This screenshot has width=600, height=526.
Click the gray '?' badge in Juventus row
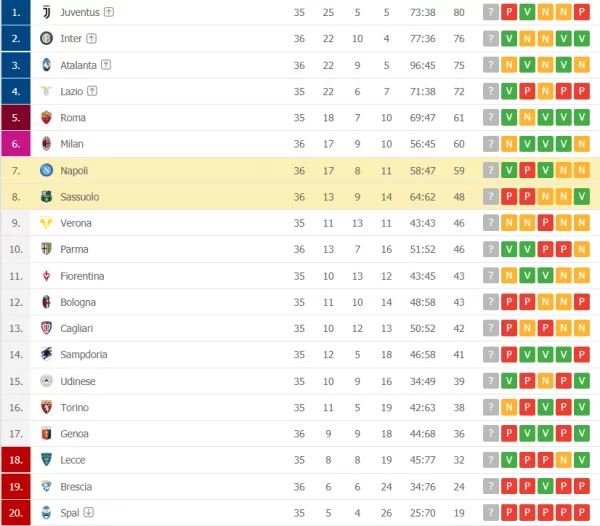pos(490,12)
